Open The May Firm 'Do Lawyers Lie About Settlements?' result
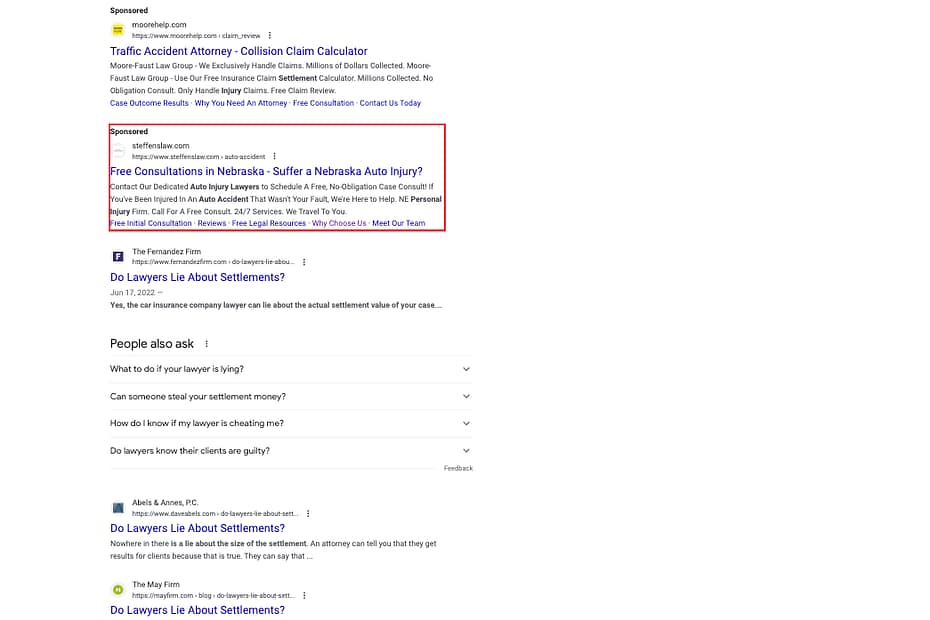 (198, 610)
